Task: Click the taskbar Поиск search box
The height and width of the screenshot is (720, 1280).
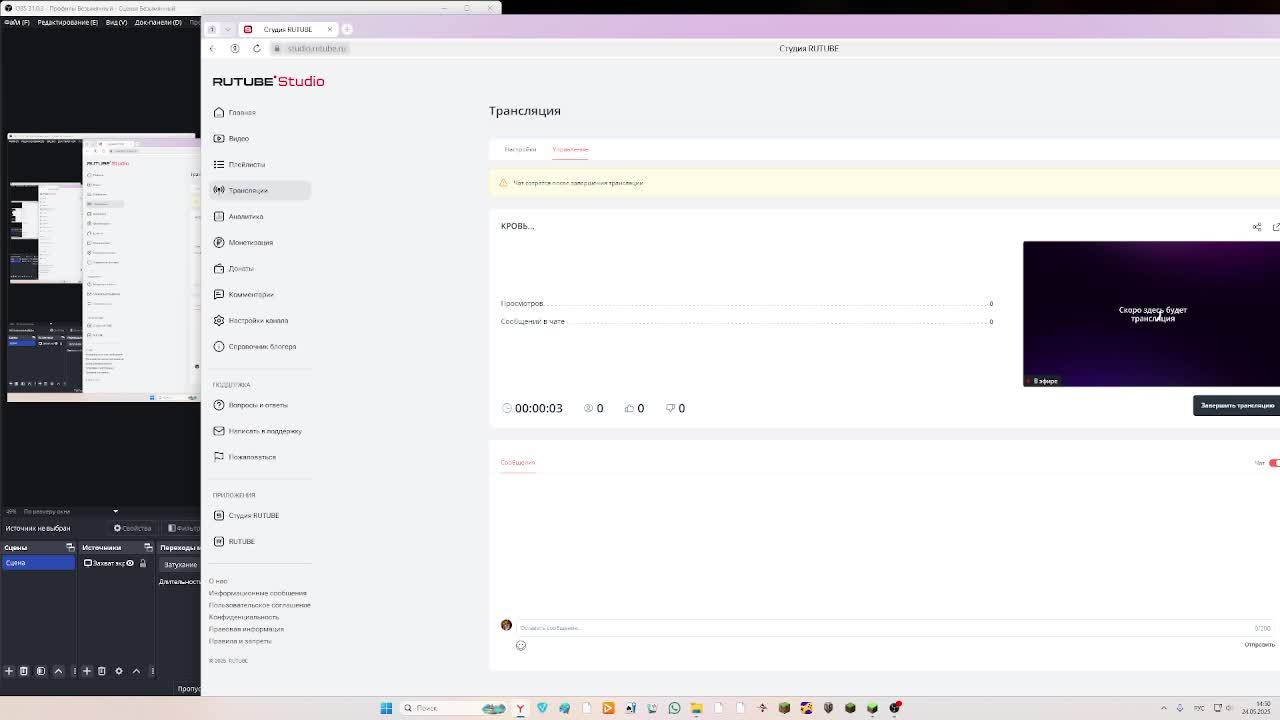Action: point(454,708)
